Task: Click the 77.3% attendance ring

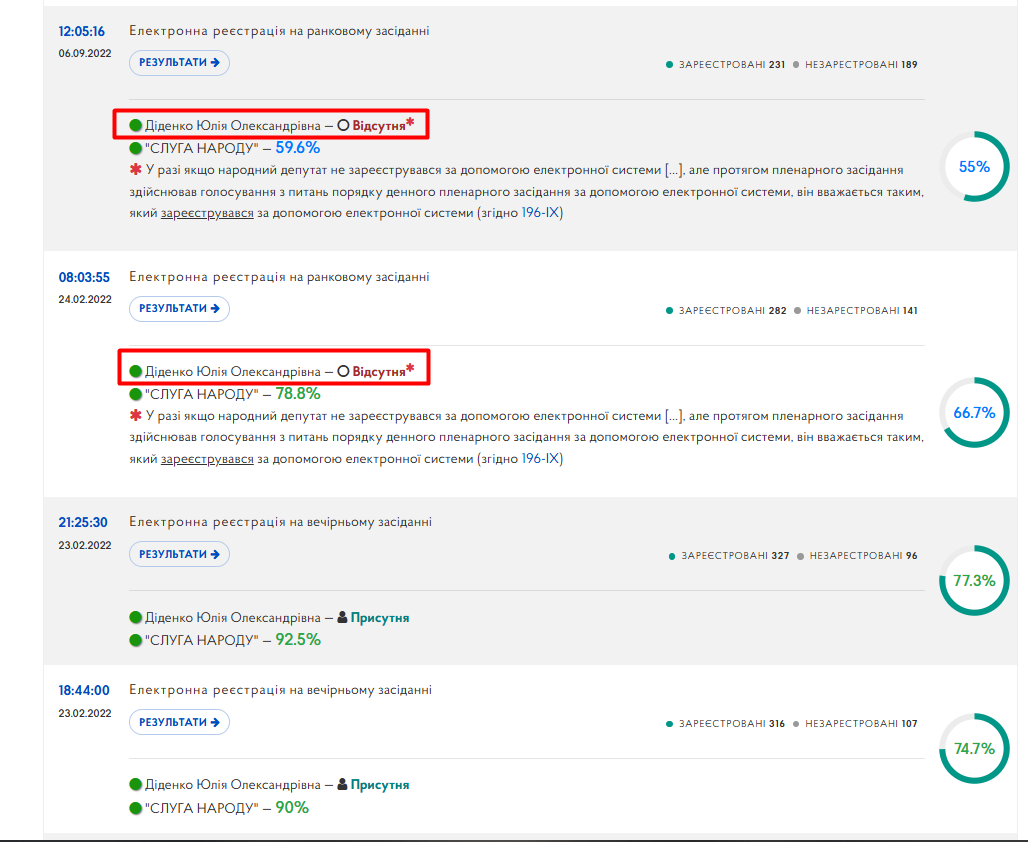Action: [974, 580]
